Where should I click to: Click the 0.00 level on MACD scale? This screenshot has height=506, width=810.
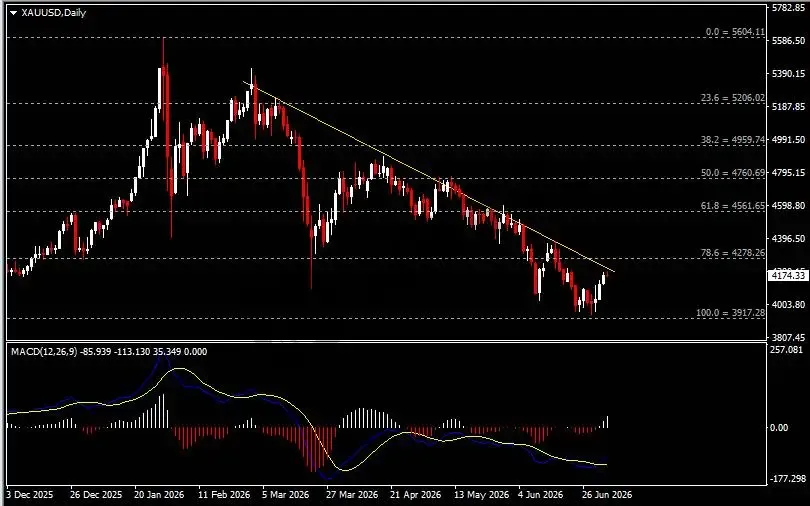tap(778, 428)
